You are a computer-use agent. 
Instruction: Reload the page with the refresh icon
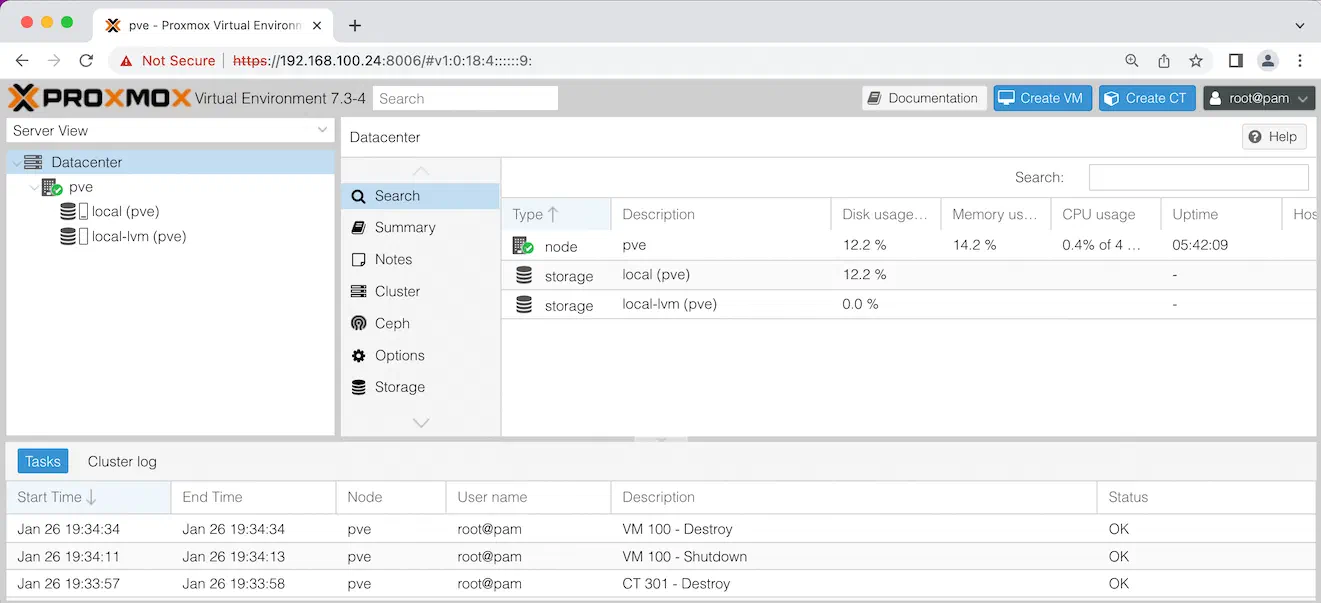(86, 60)
